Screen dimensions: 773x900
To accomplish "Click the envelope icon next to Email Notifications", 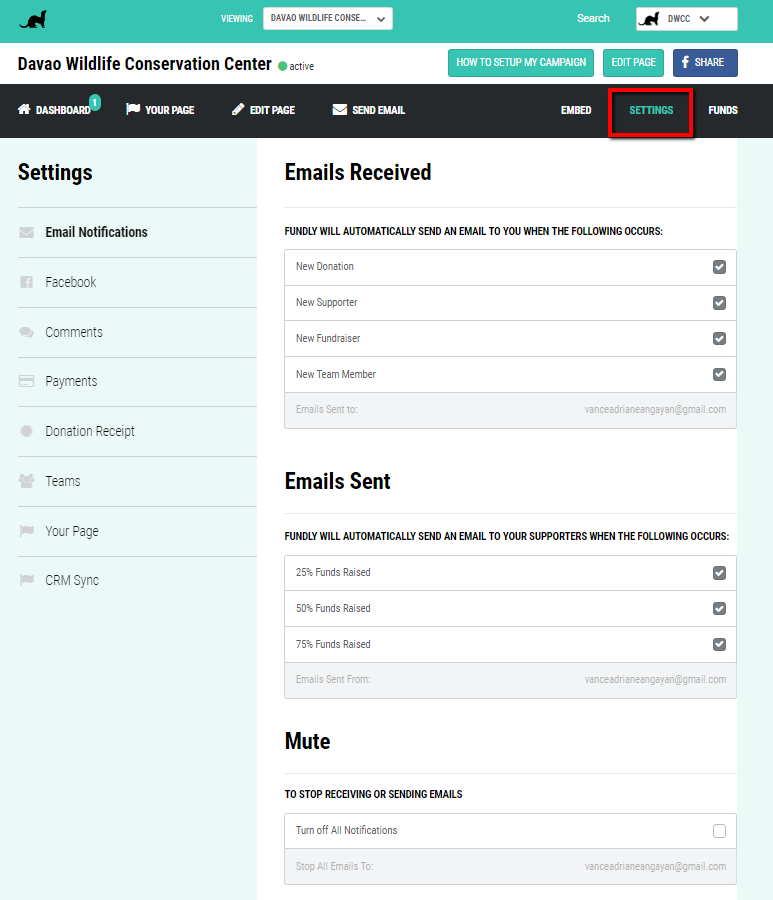I will pyautogui.click(x=26, y=232).
